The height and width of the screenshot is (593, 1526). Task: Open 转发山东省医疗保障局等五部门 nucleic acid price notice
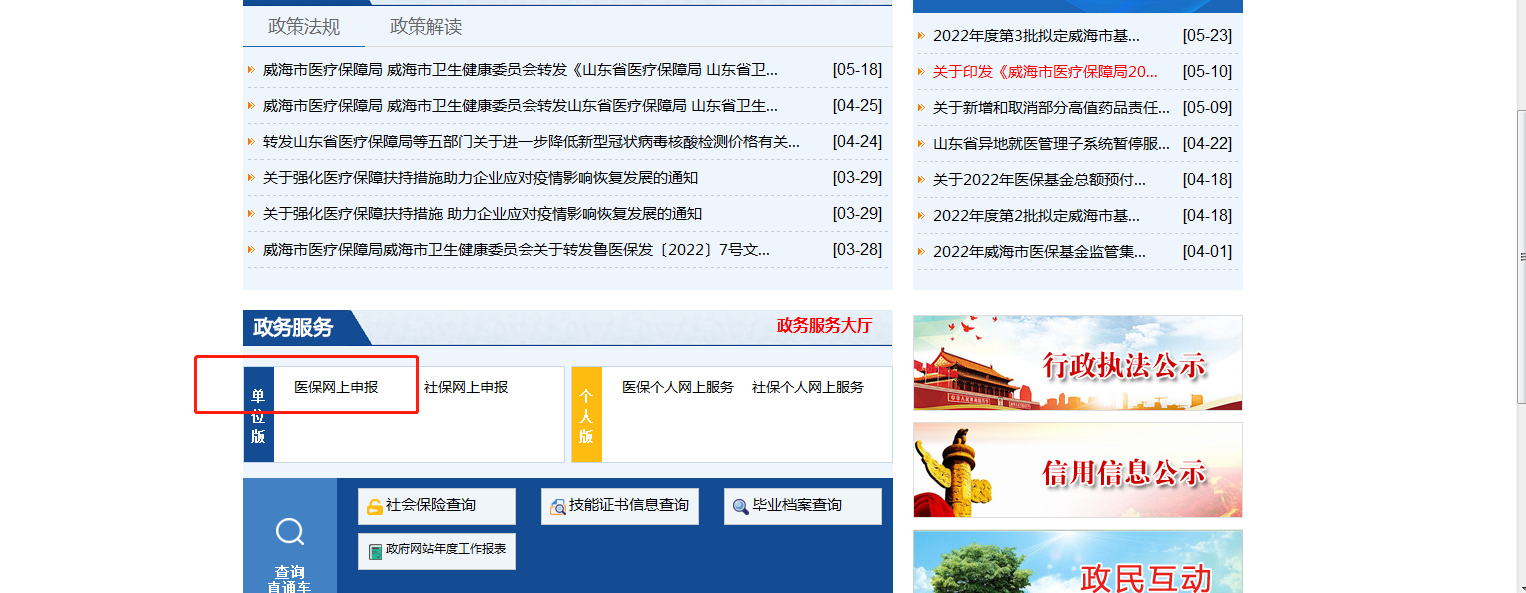click(531, 142)
